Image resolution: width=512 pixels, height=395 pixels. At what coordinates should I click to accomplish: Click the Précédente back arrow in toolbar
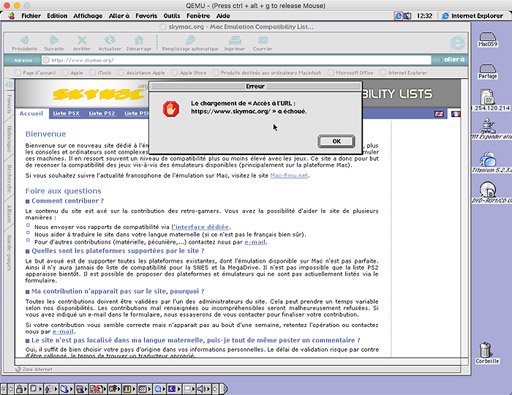[24, 40]
